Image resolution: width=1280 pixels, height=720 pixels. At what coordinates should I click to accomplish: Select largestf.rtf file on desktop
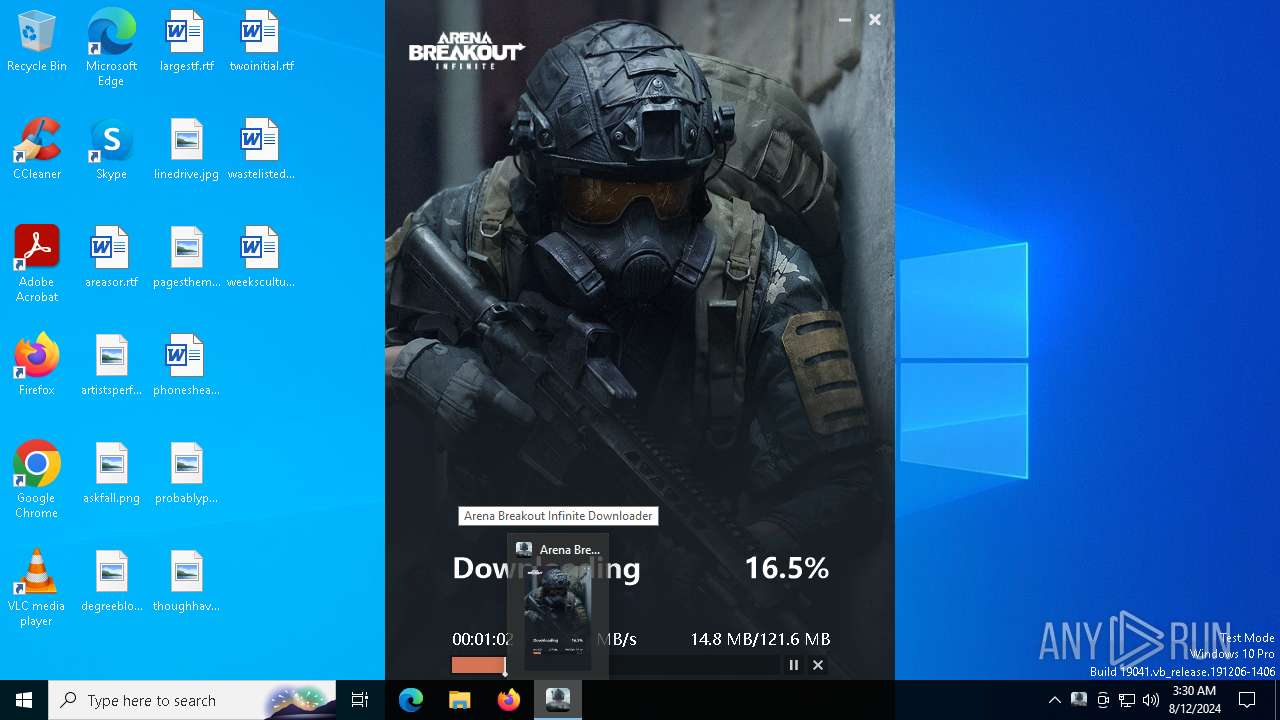[x=186, y=42]
